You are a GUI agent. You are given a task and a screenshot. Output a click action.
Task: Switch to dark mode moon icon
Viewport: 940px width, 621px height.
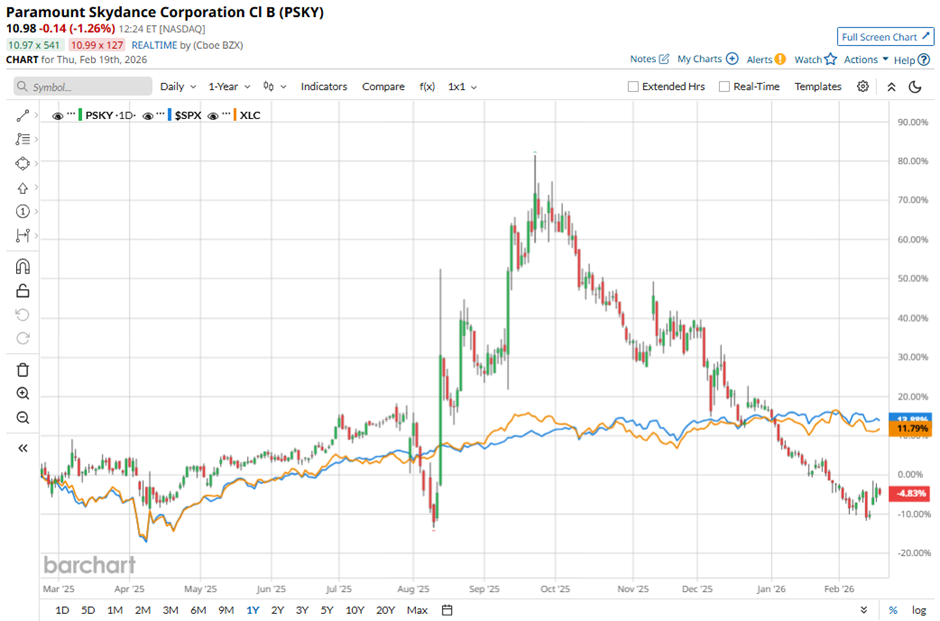point(914,87)
